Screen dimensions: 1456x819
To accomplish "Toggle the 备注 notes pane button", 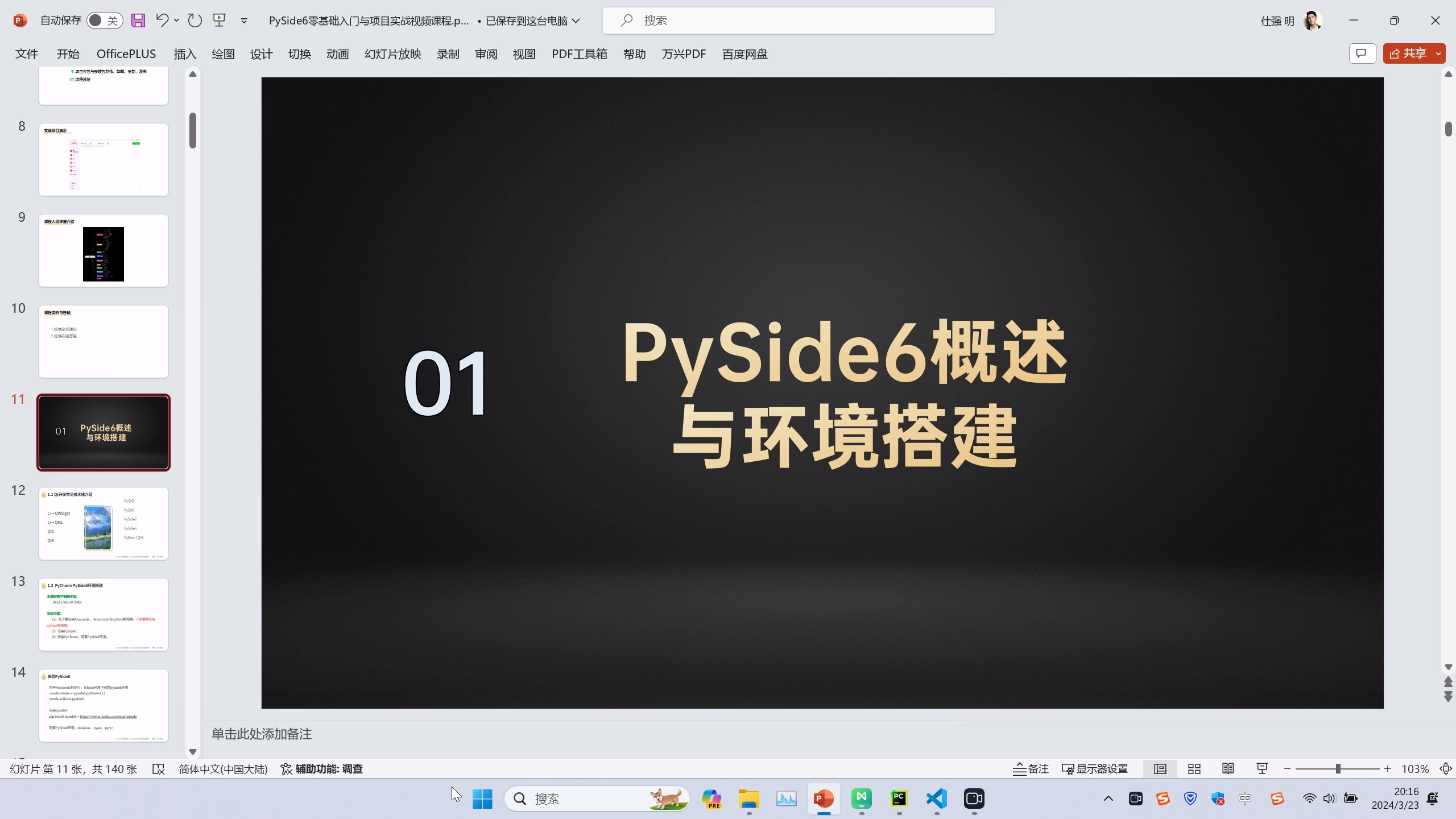I will 1031,769.
